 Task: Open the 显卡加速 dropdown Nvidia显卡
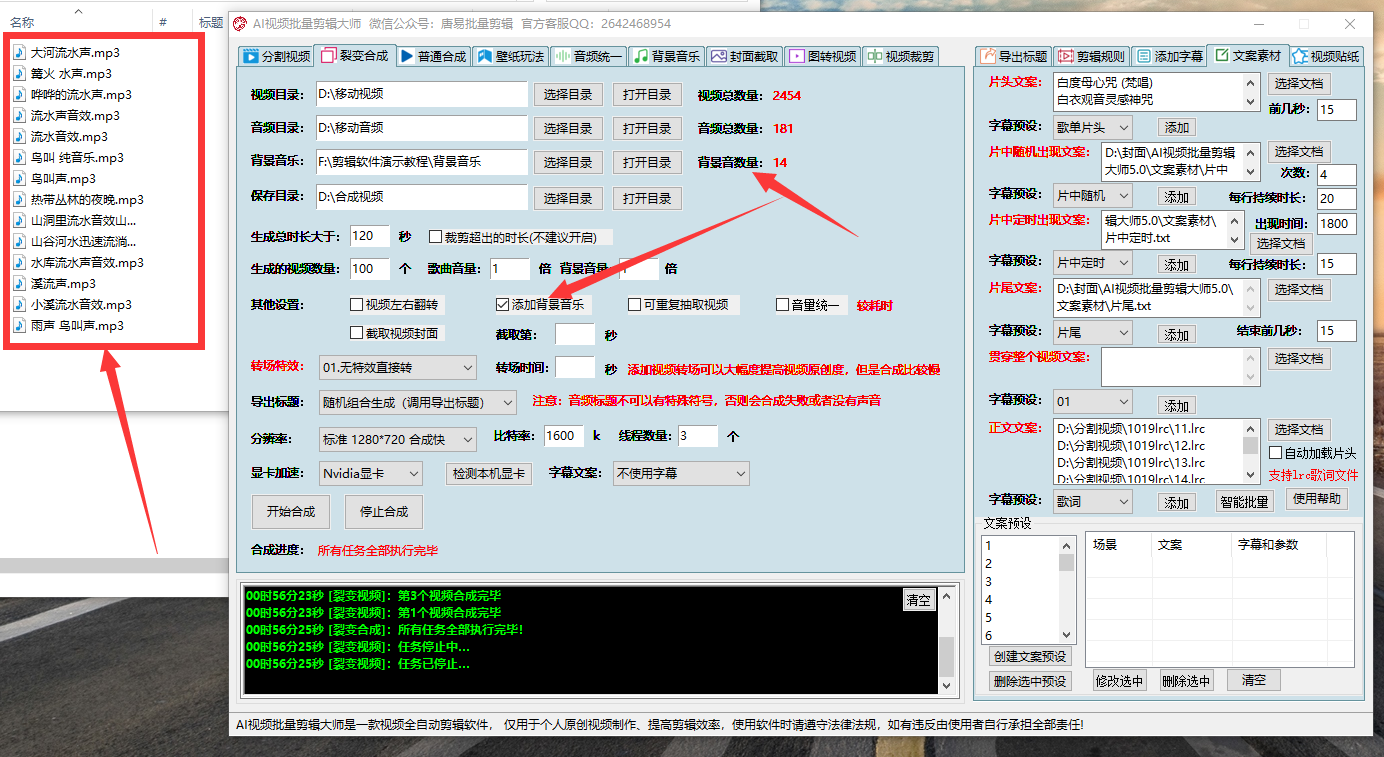[371, 473]
